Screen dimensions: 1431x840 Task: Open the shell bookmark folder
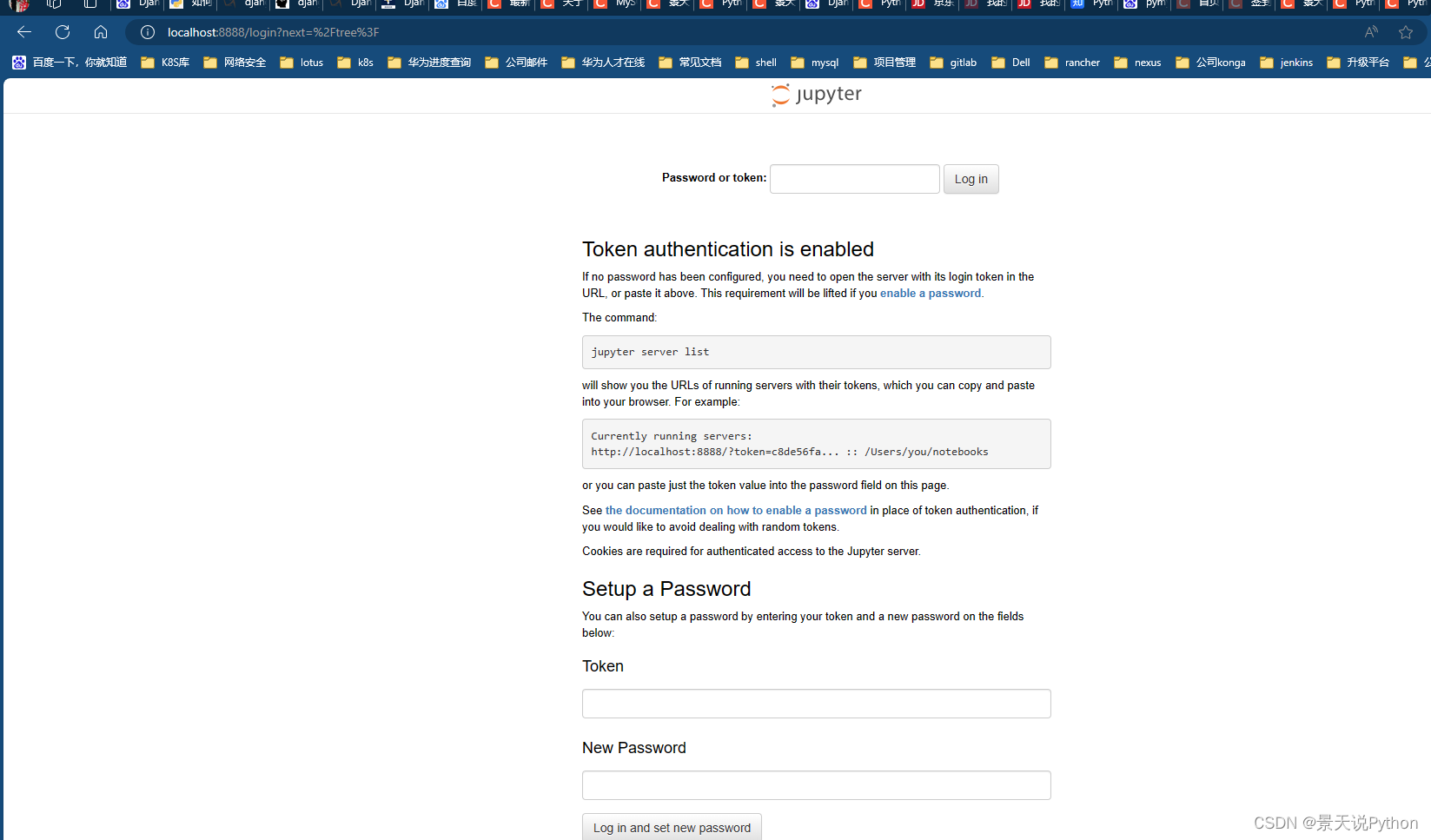coord(756,63)
